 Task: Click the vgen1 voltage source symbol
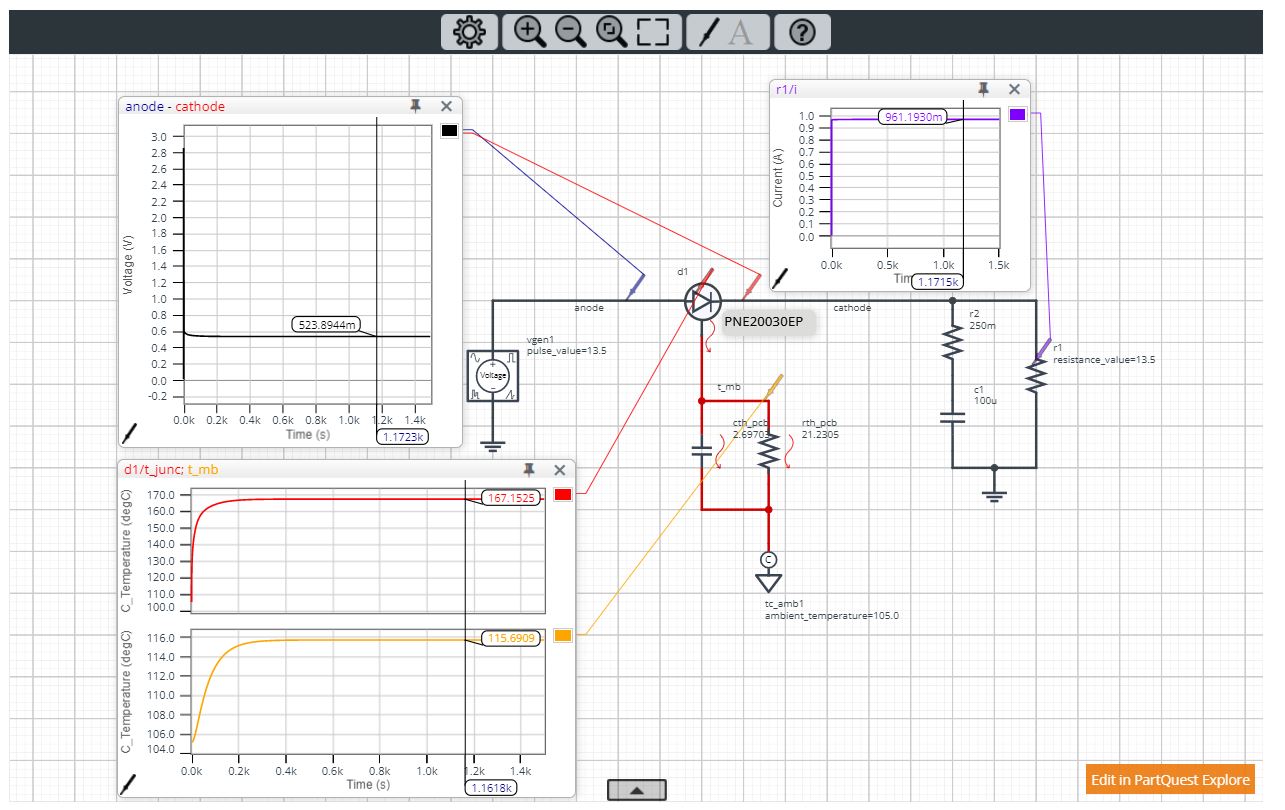(x=493, y=376)
